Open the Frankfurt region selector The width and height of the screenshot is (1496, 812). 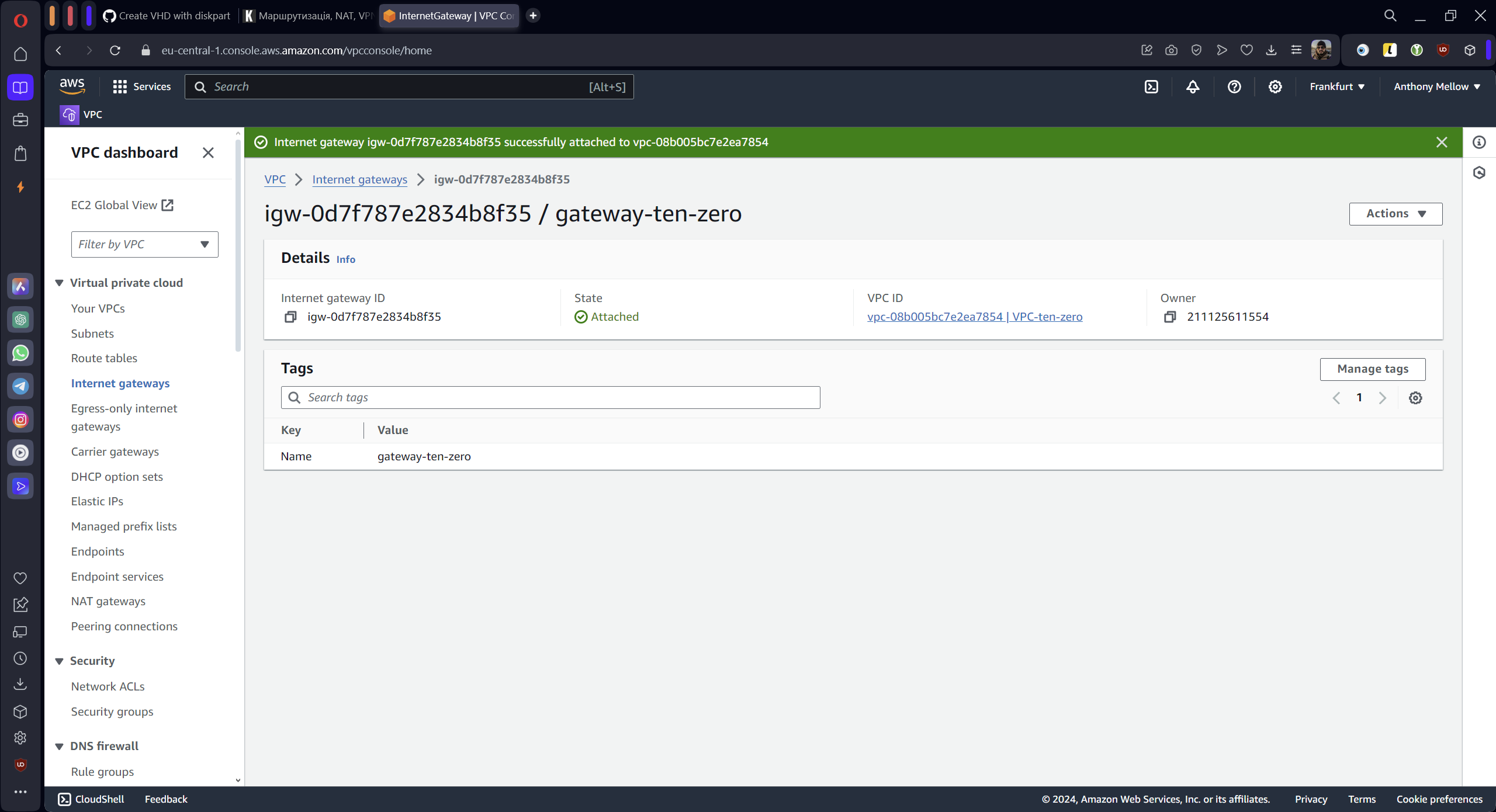coord(1337,86)
